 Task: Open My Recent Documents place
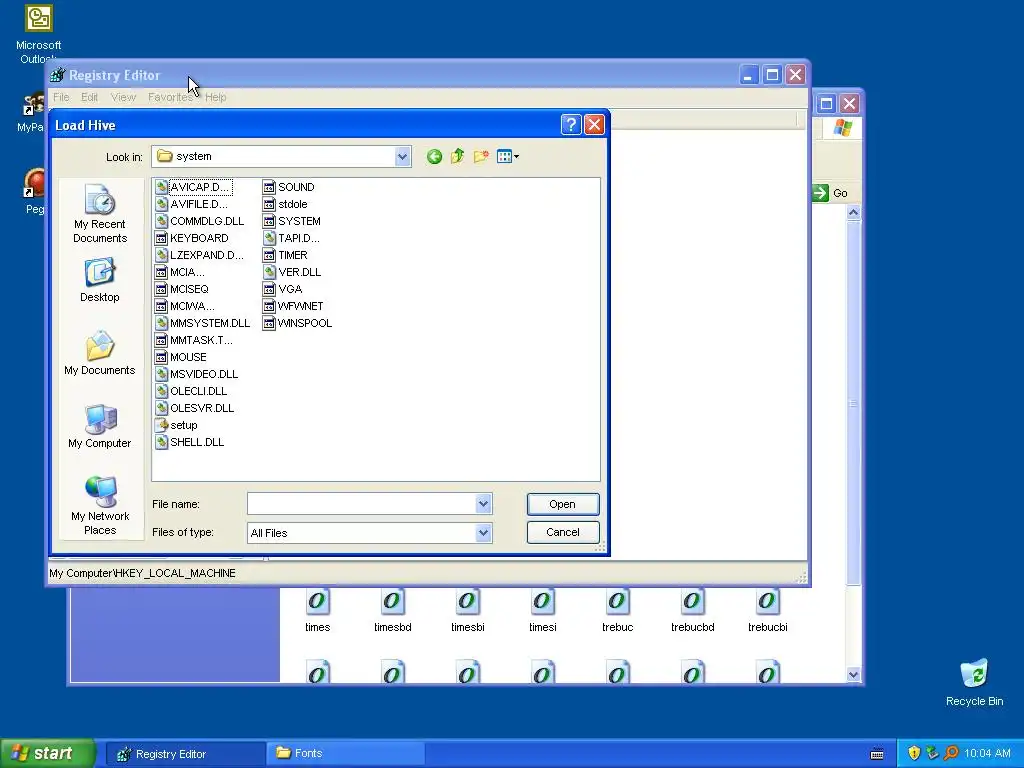coord(100,214)
